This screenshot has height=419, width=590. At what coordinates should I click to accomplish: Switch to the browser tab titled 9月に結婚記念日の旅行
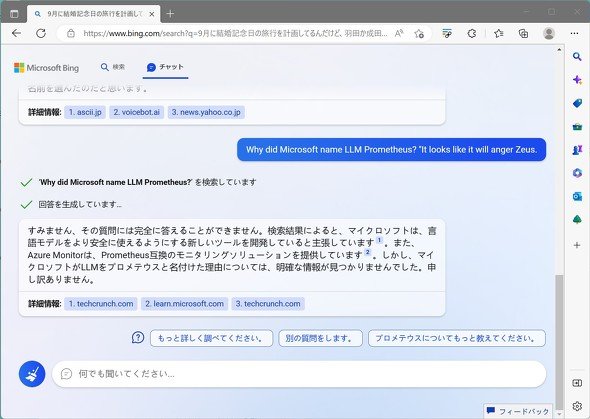tap(94, 14)
